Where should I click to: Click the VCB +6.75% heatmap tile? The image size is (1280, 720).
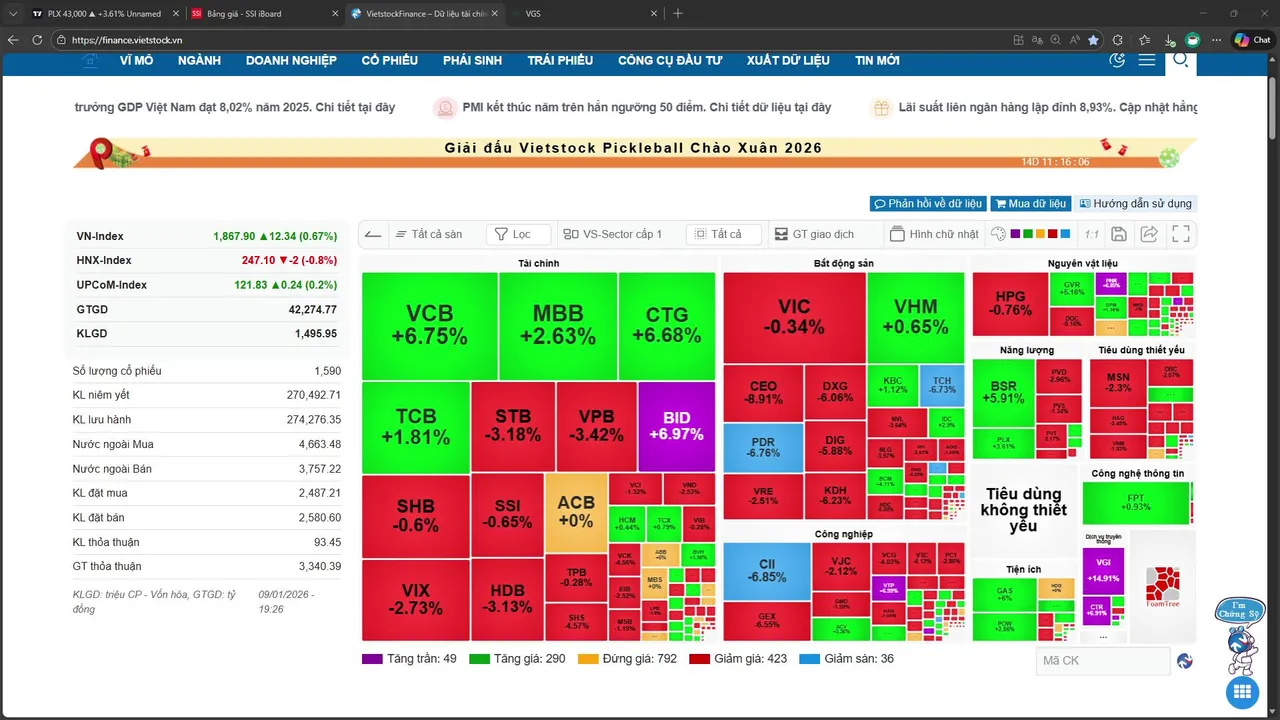430,326
